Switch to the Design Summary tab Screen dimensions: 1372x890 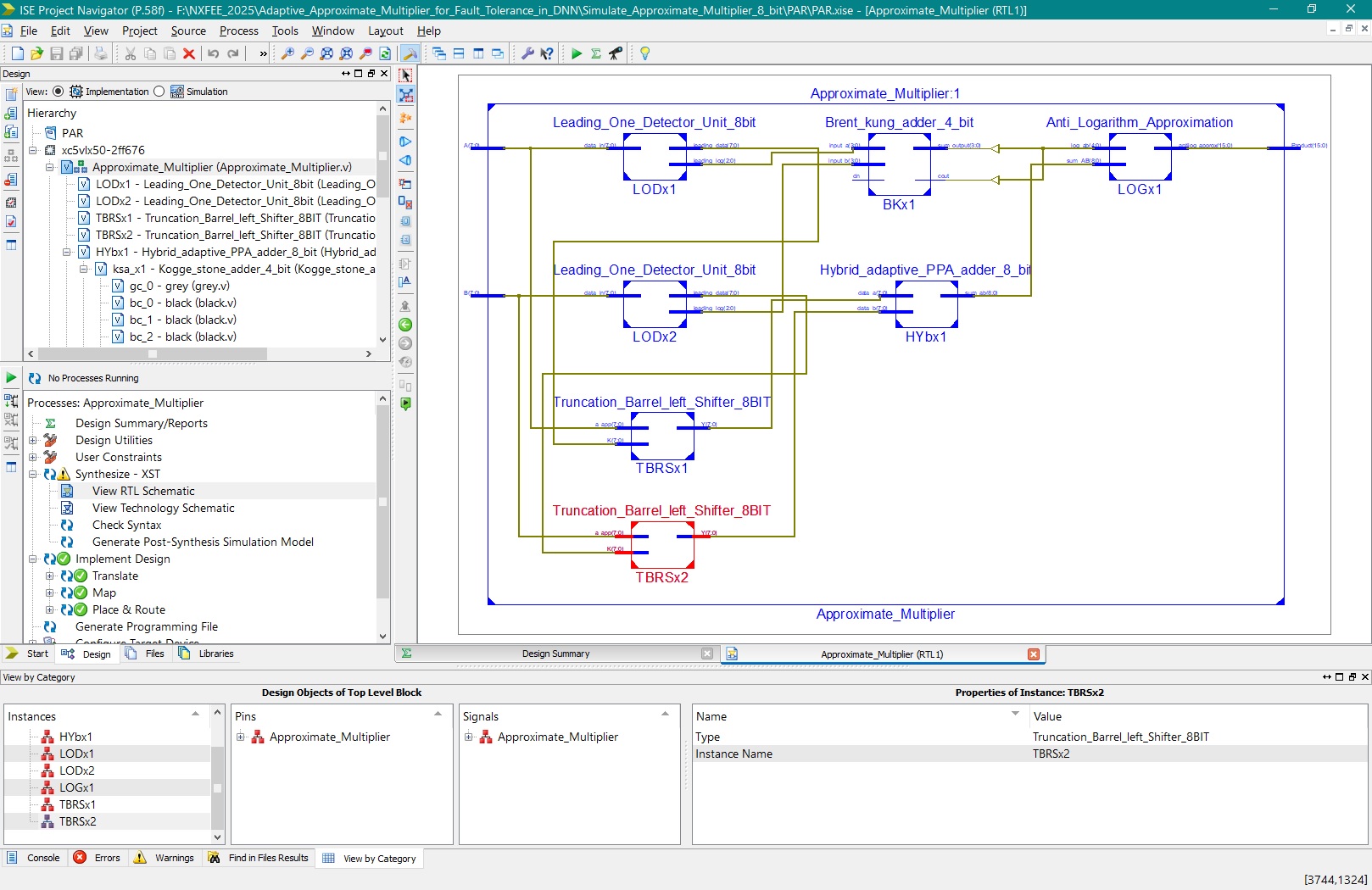coord(555,654)
